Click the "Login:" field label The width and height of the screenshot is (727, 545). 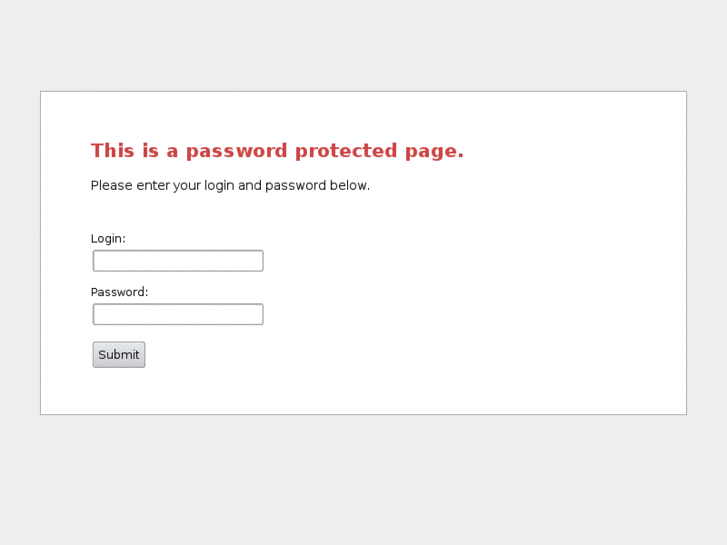coord(108,239)
